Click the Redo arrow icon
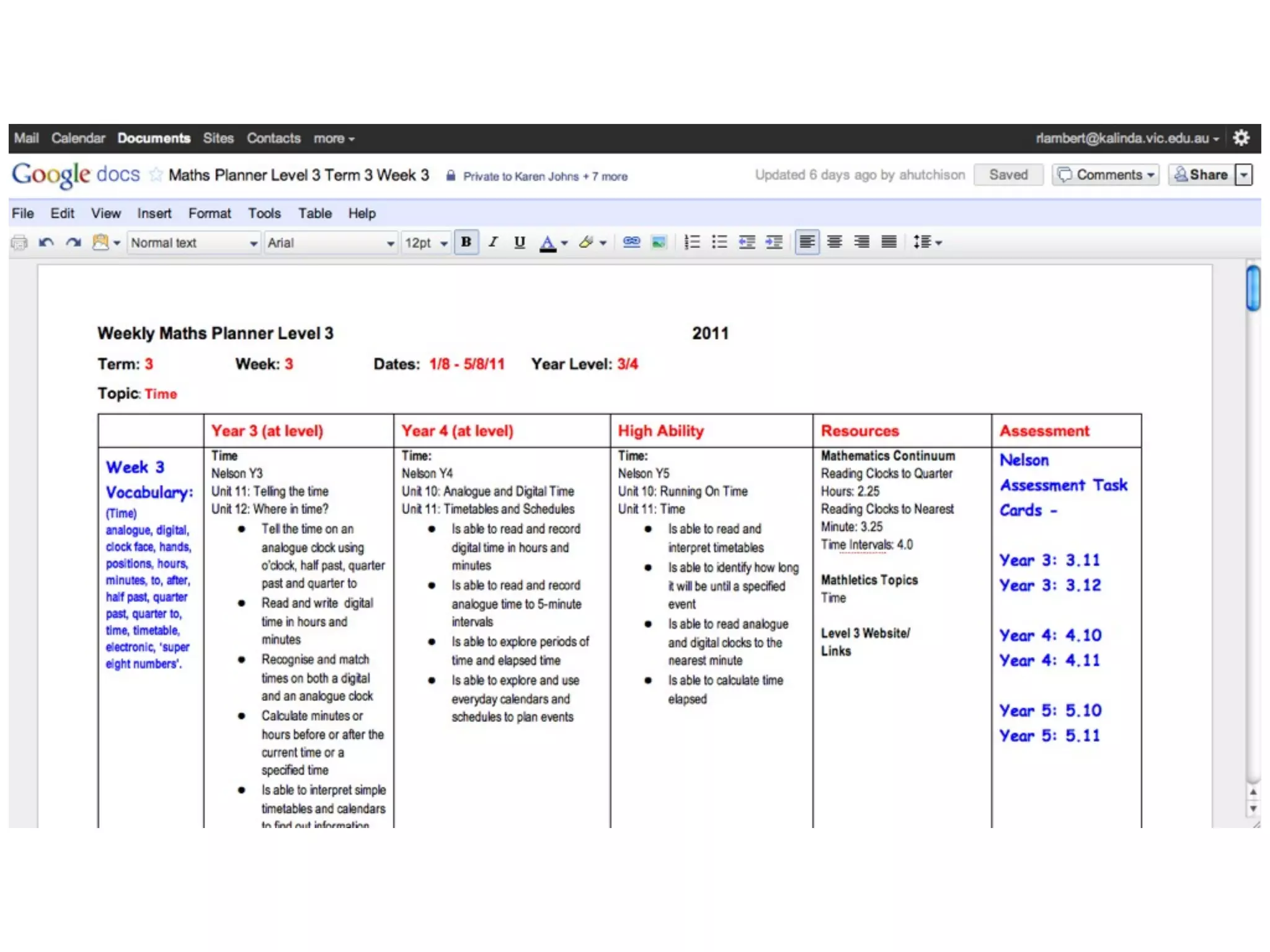 [x=73, y=242]
